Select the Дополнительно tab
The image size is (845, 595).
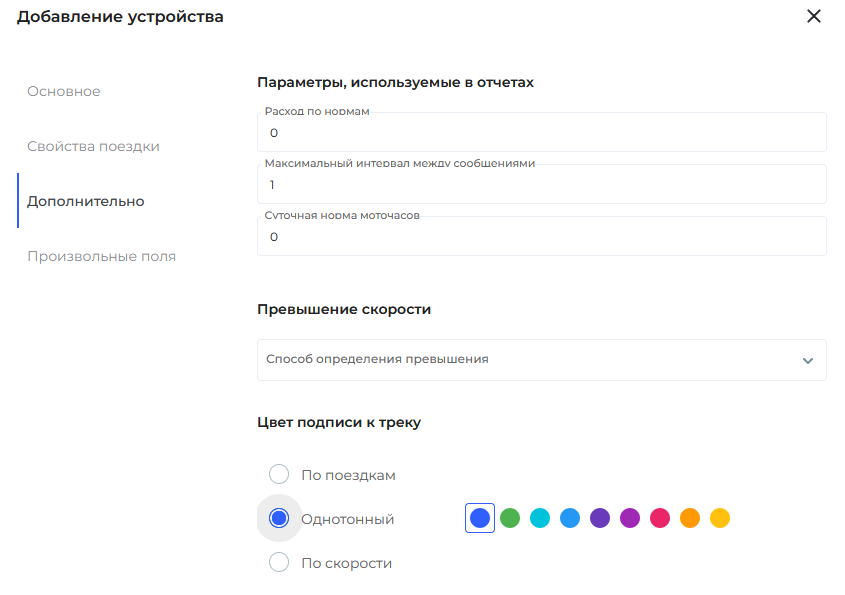86,201
